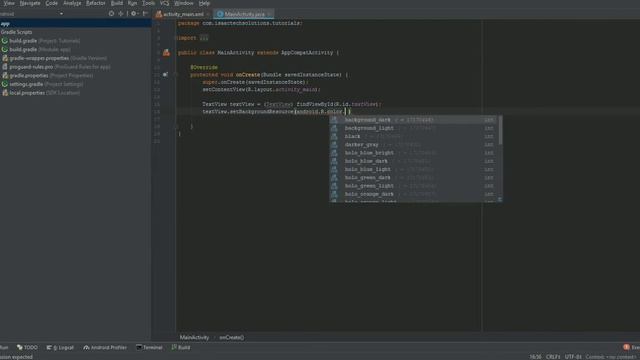The height and width of the screenshot is (360, 640).
Task: Click the related XML file gutter icon
Action: [166, 52]
